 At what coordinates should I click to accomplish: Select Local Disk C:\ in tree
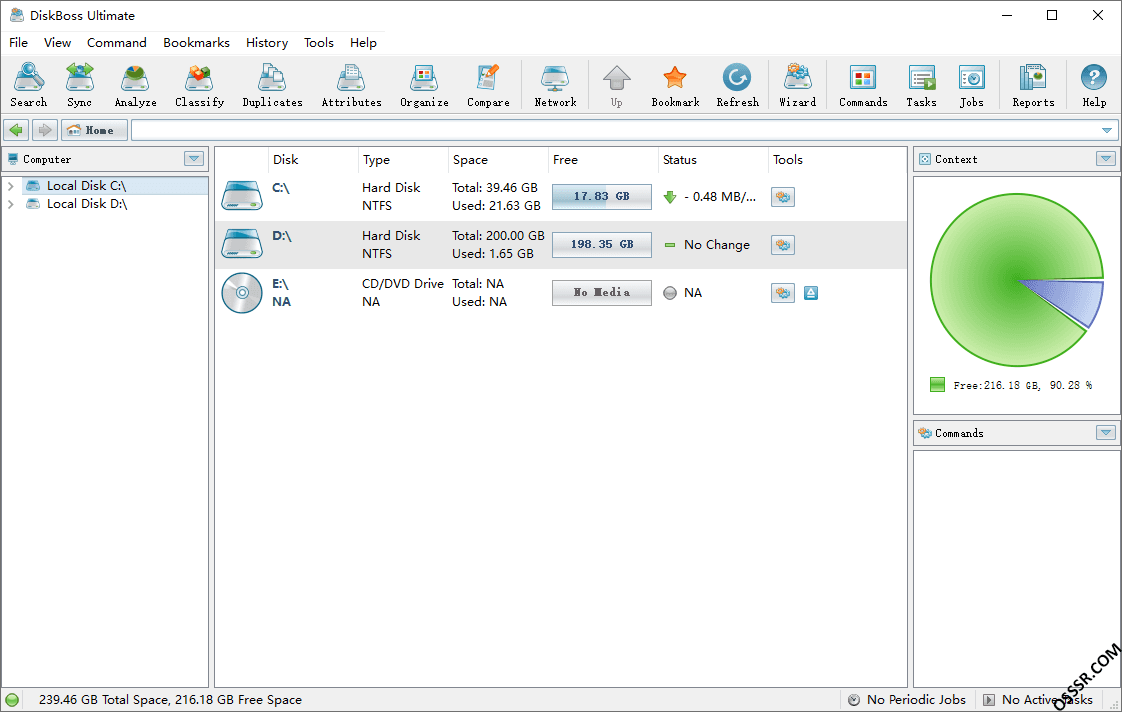click(x=87, y=186)
